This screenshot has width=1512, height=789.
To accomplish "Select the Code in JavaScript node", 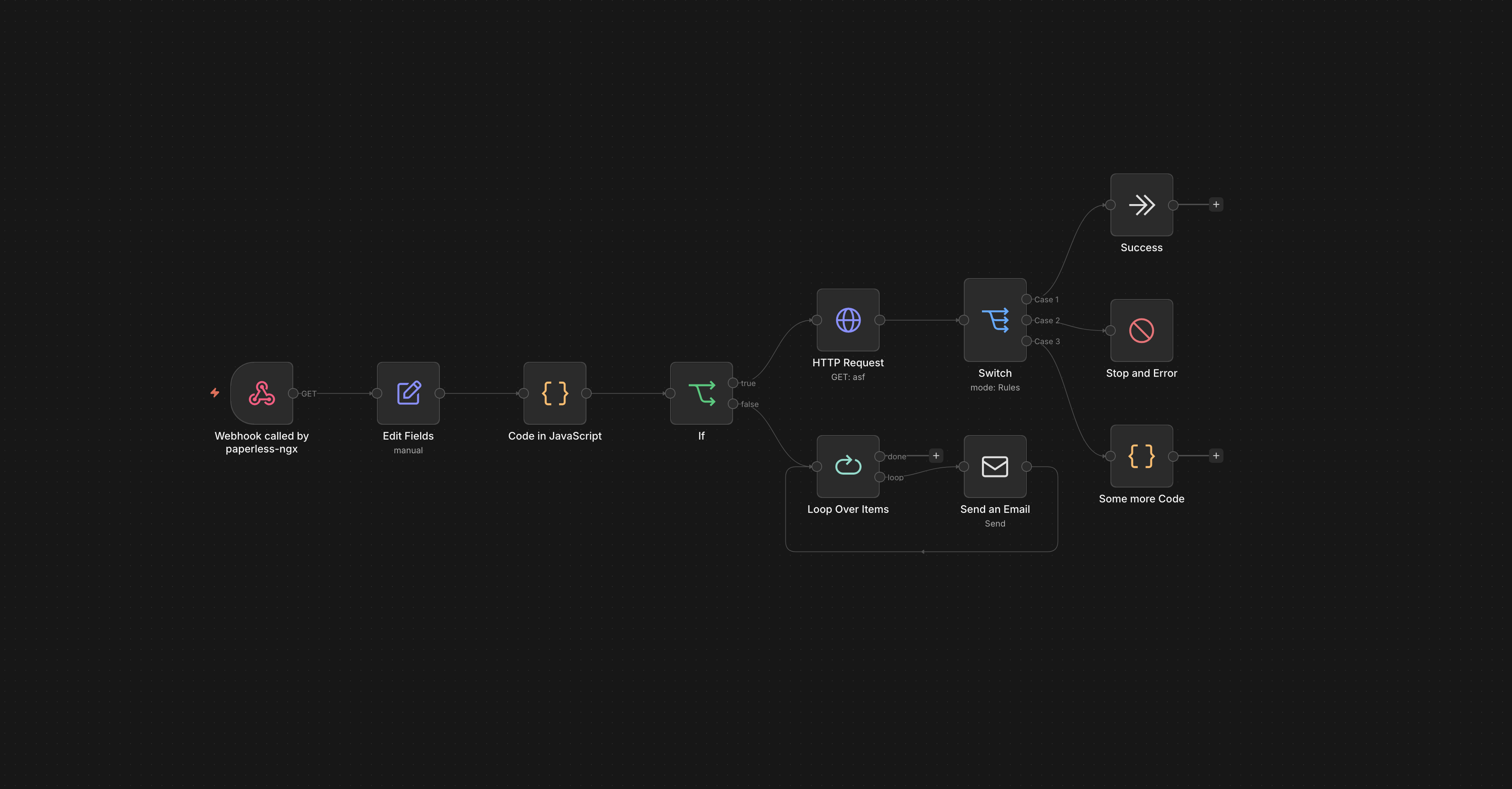I will point(555,393).
